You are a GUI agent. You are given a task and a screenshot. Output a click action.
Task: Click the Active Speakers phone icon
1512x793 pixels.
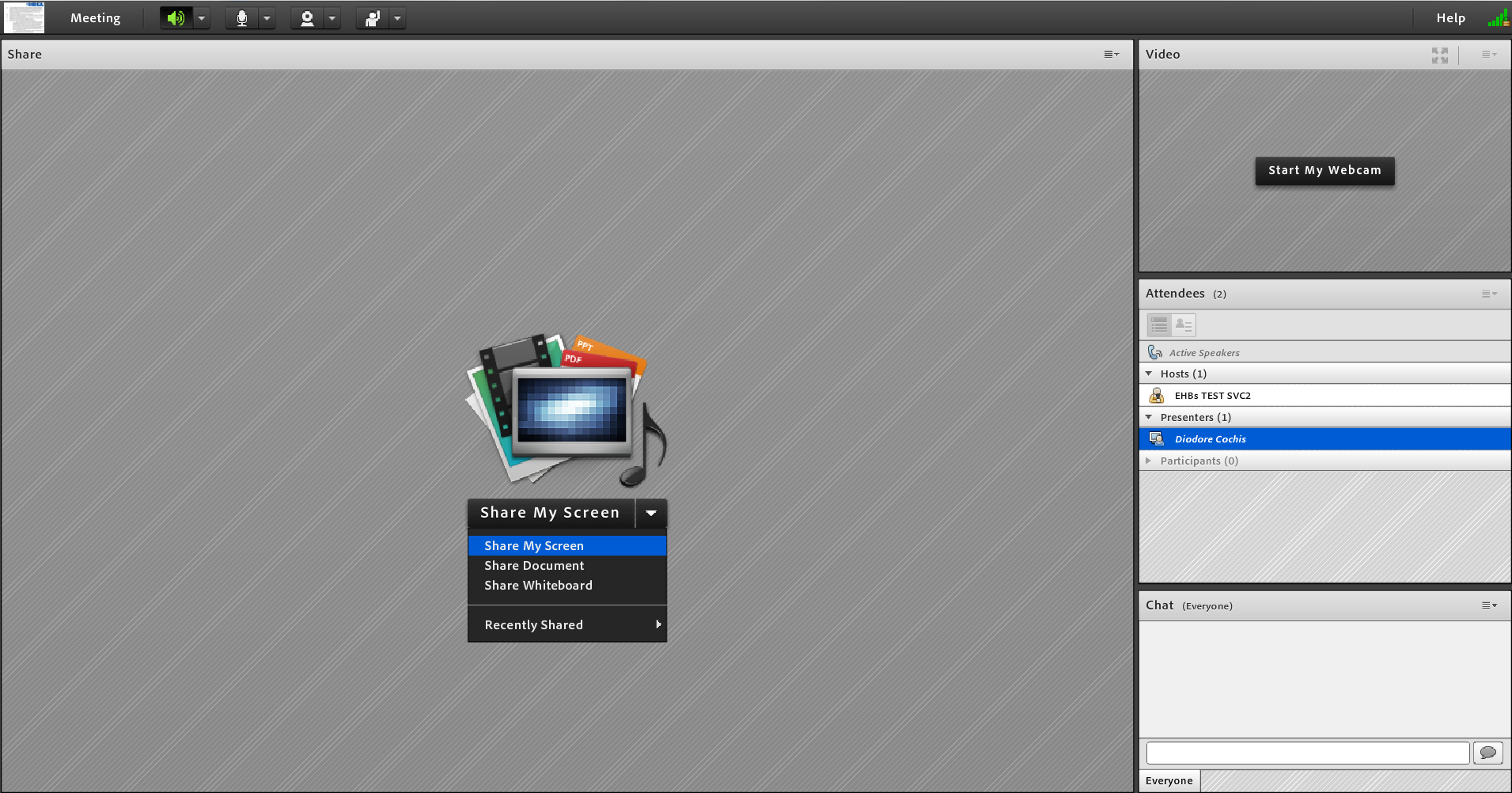(x=1155, y=352)
